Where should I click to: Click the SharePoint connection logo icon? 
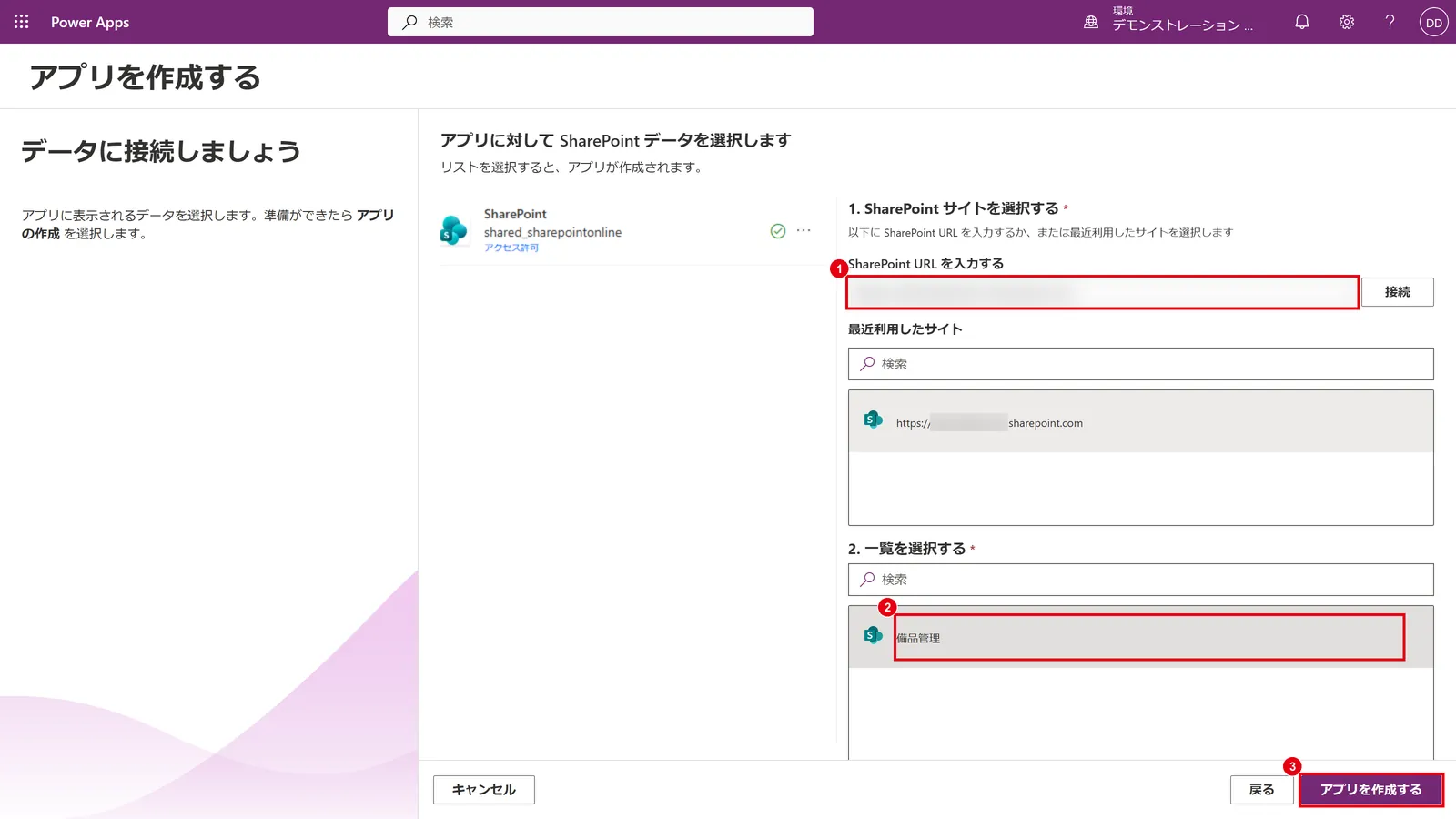[x=454, y=230]
